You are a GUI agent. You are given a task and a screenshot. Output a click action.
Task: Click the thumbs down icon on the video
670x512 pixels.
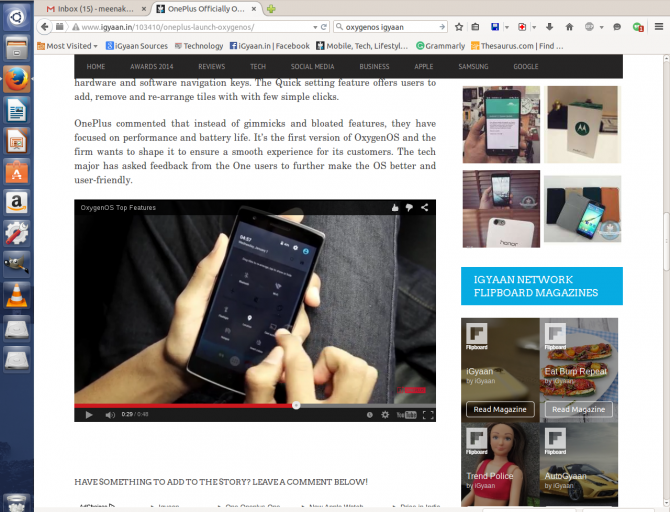[x=410, y=207]
